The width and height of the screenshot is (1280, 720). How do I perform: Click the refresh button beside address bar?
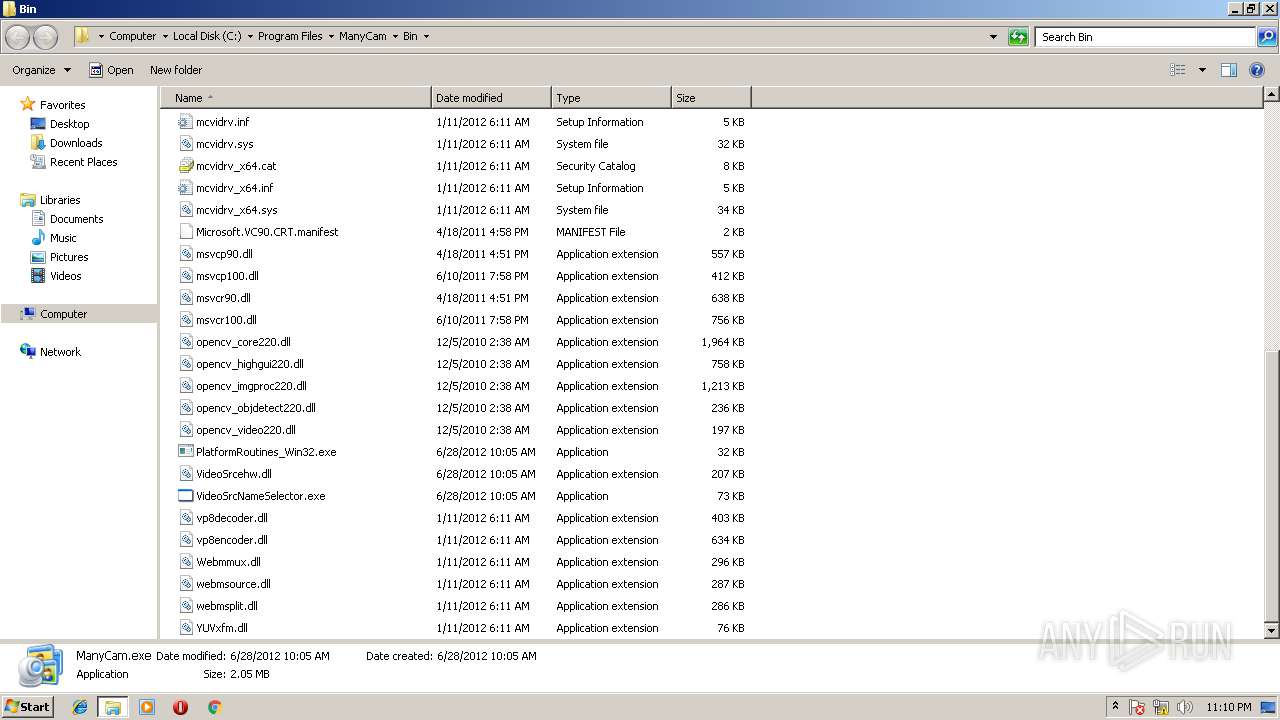1018,37
